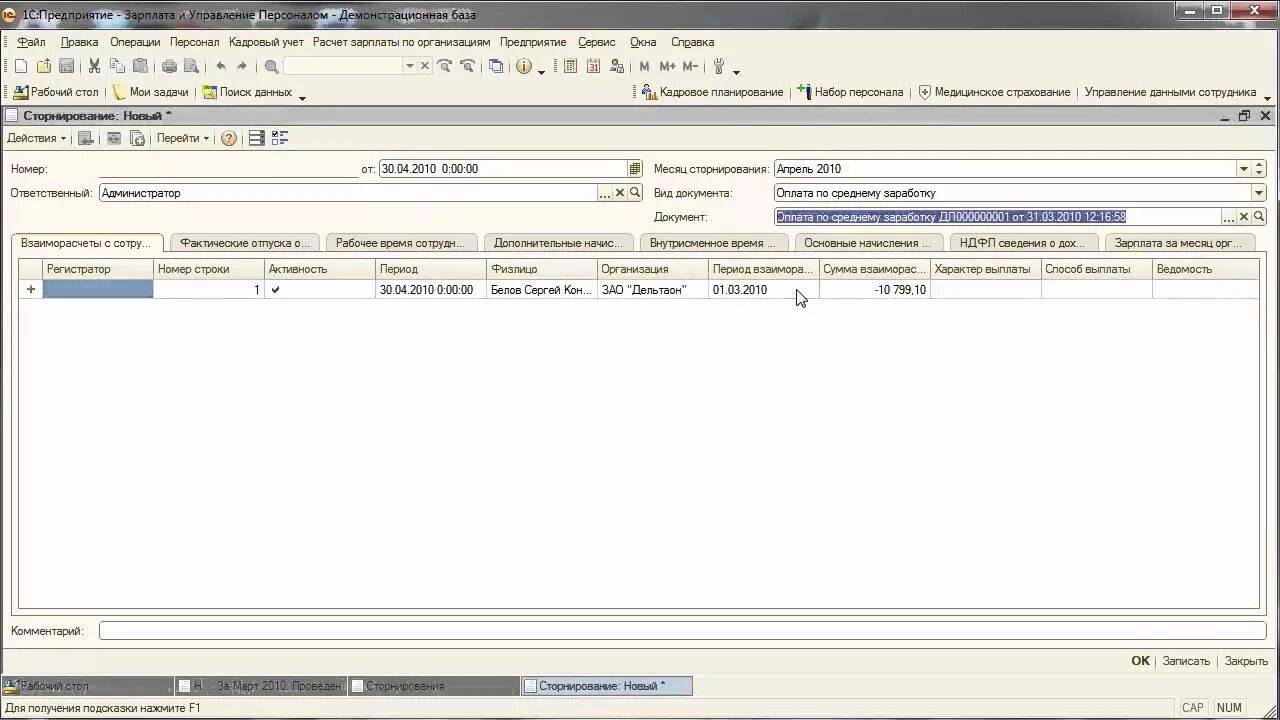This screenshot has height=720, width=1280.
Task: Click the New document toolbar icon
Action: coord(20,66)
